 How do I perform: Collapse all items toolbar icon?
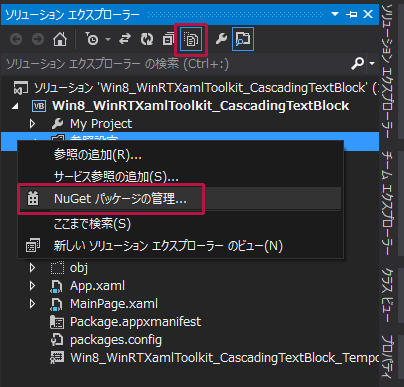[169, 39]
